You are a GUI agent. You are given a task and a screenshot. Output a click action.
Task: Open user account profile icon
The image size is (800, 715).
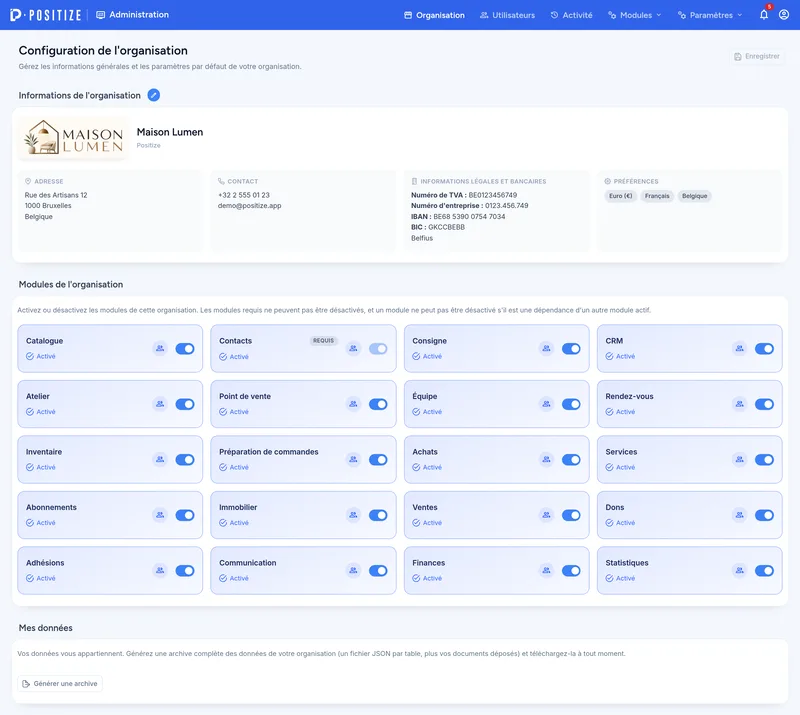[x=784, y=15]
